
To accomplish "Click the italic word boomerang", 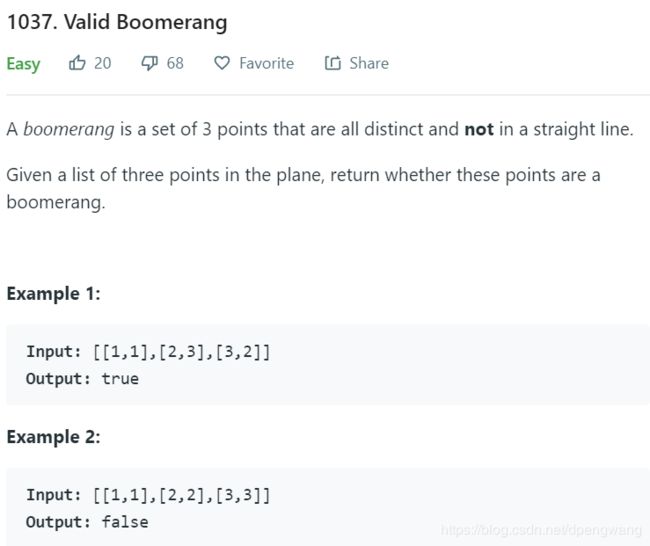I will [69, 130].
